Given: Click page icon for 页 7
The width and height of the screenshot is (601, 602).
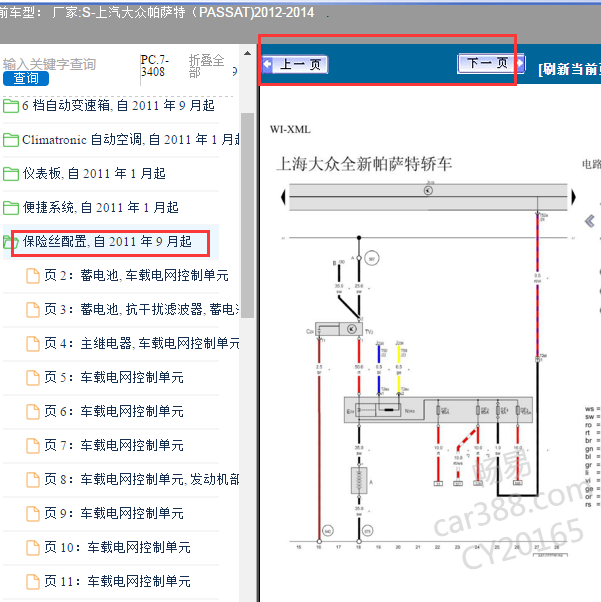Looking at the screenshot, I should (x=33, y=446).
